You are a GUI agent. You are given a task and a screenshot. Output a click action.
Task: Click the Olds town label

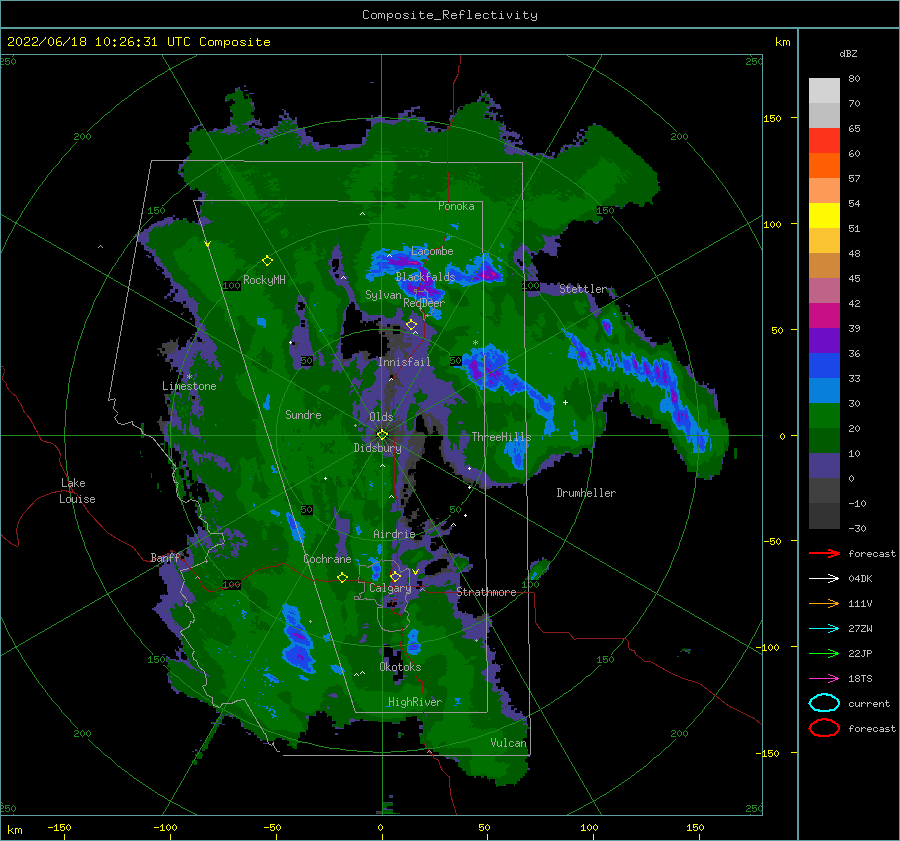point(381,417)
